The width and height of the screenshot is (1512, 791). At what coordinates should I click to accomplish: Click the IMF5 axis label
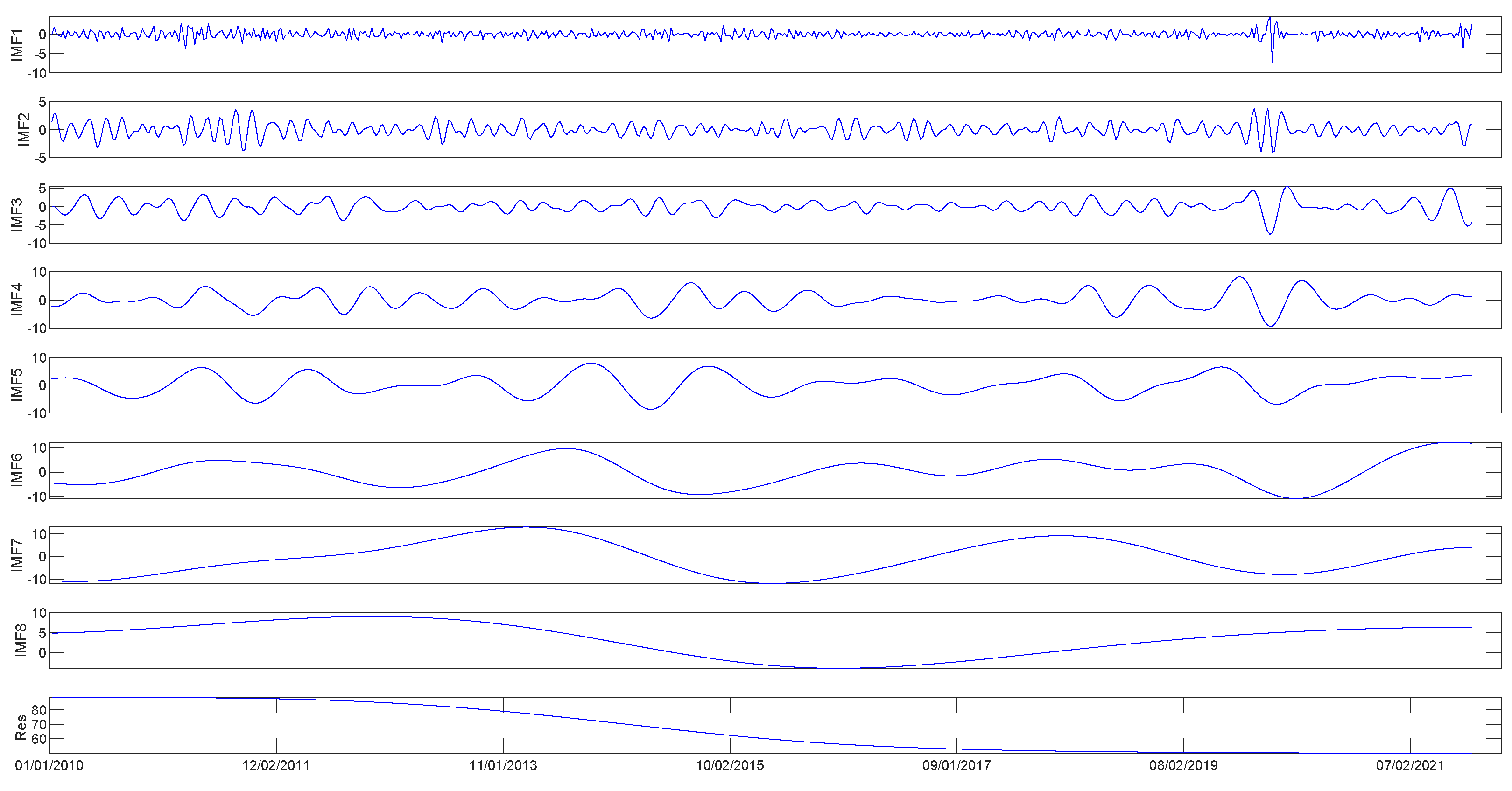(x=16, y=385)
